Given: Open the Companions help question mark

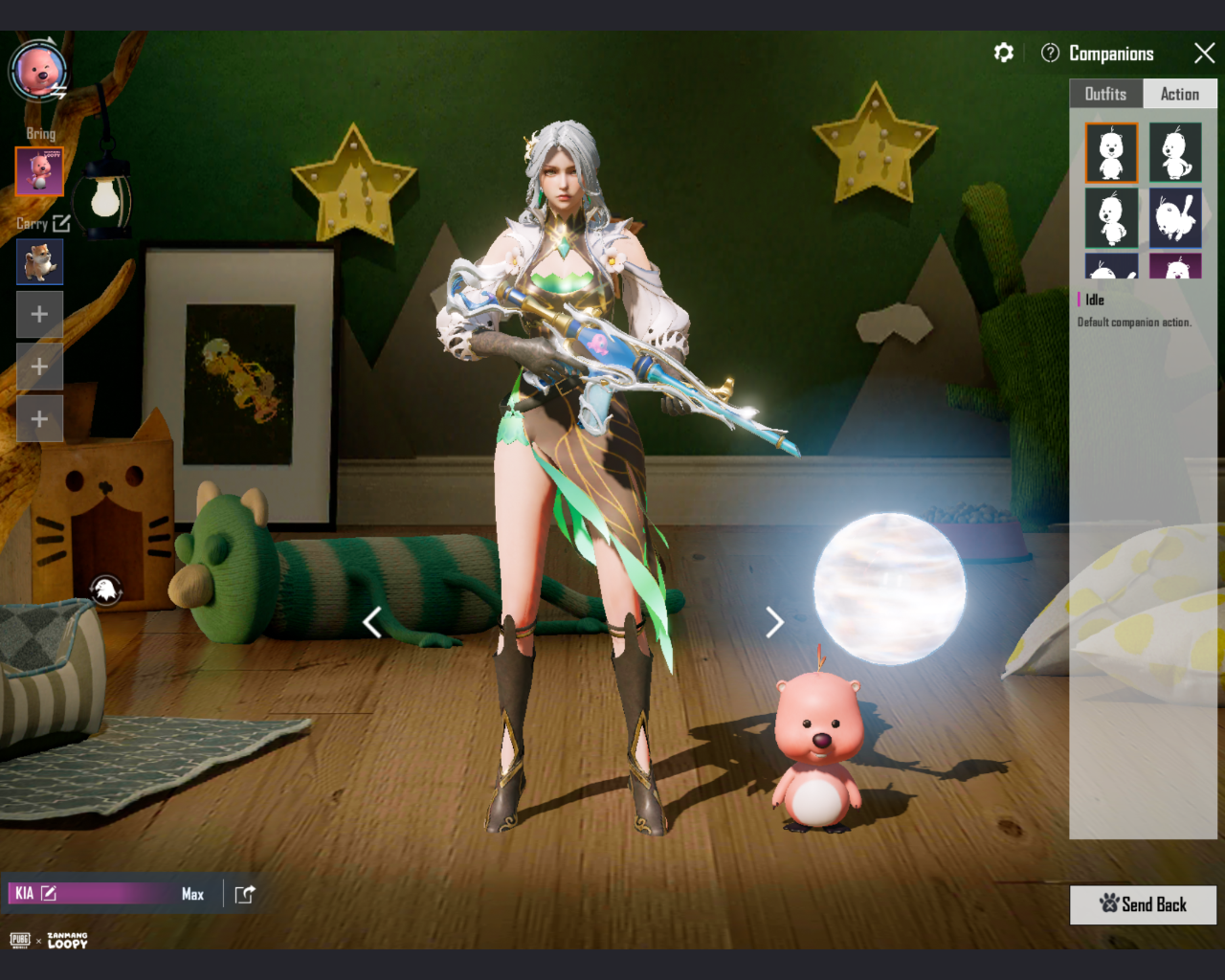Looking at the screenshot, I should (1050, 53).
